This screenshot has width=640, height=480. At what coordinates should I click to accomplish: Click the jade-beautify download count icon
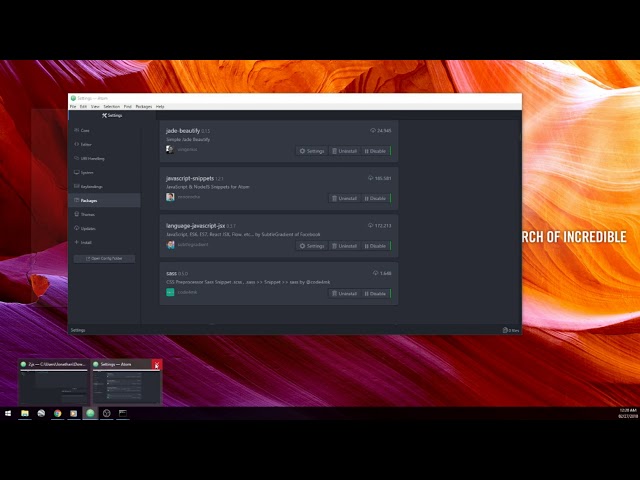[x=373, y=131]
